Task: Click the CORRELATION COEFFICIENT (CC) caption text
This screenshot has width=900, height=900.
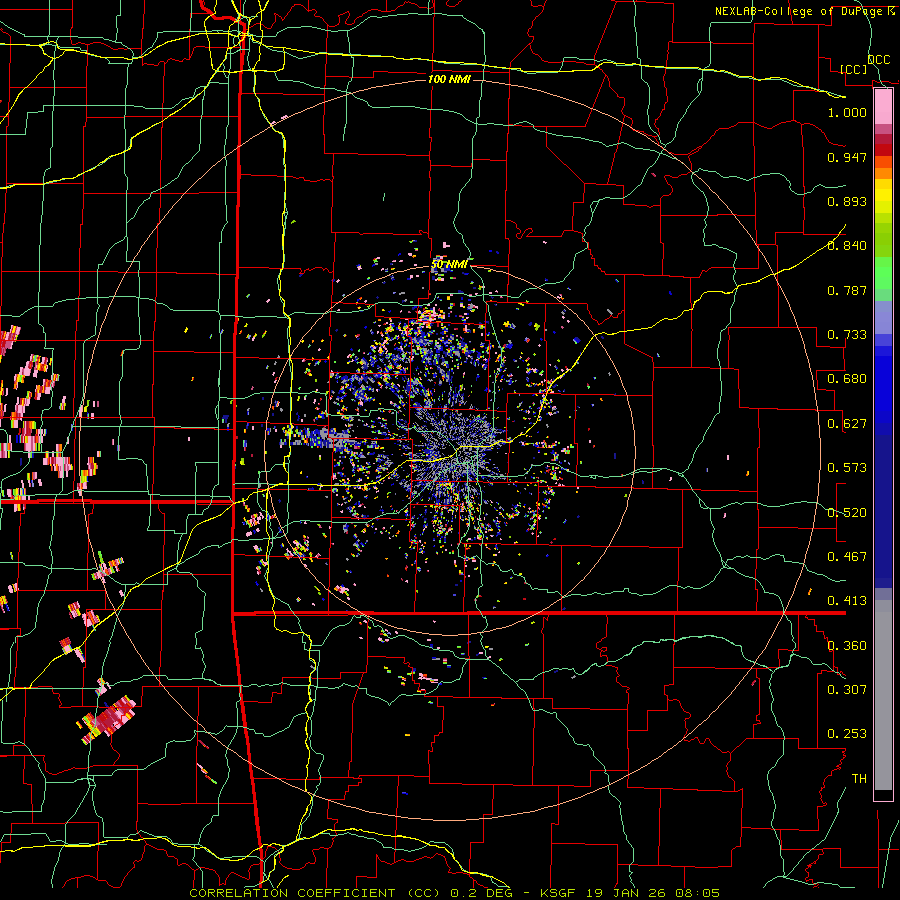Action: coord(312,893)
